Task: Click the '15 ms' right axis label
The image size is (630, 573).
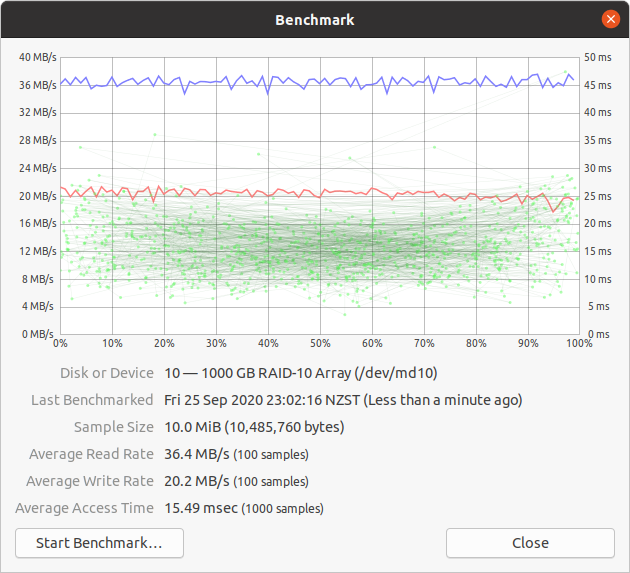Action: pyautogui.click(x=597, y=251)
